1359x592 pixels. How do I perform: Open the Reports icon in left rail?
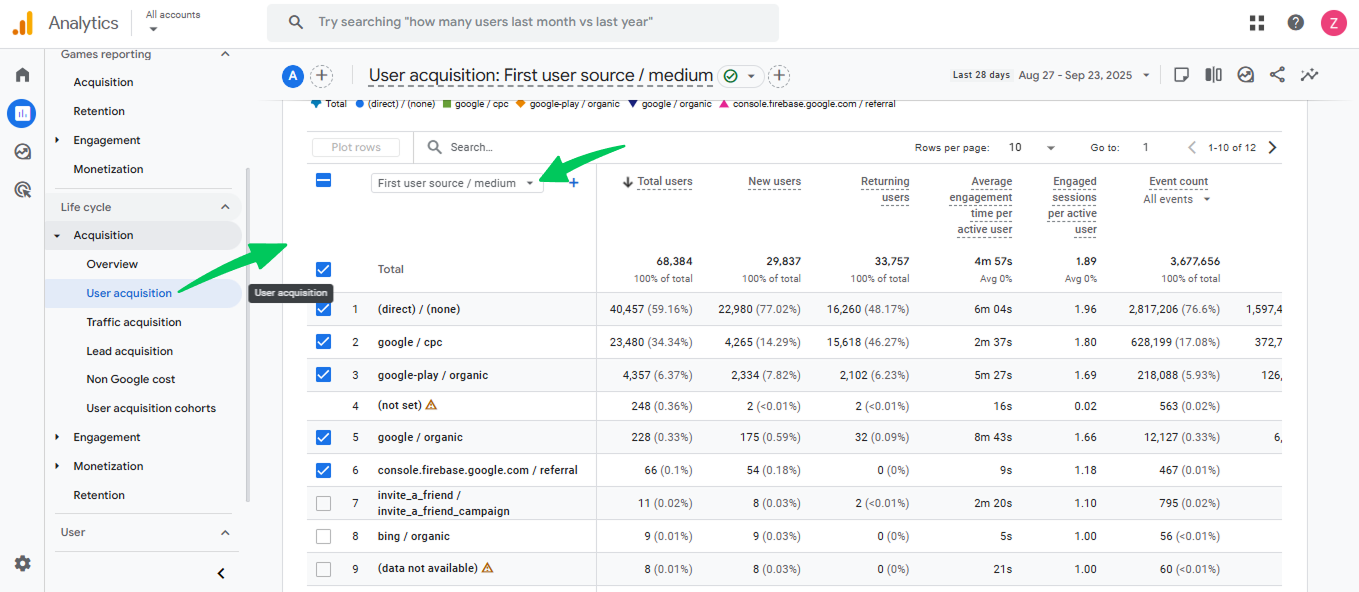[x=22, y=114]
